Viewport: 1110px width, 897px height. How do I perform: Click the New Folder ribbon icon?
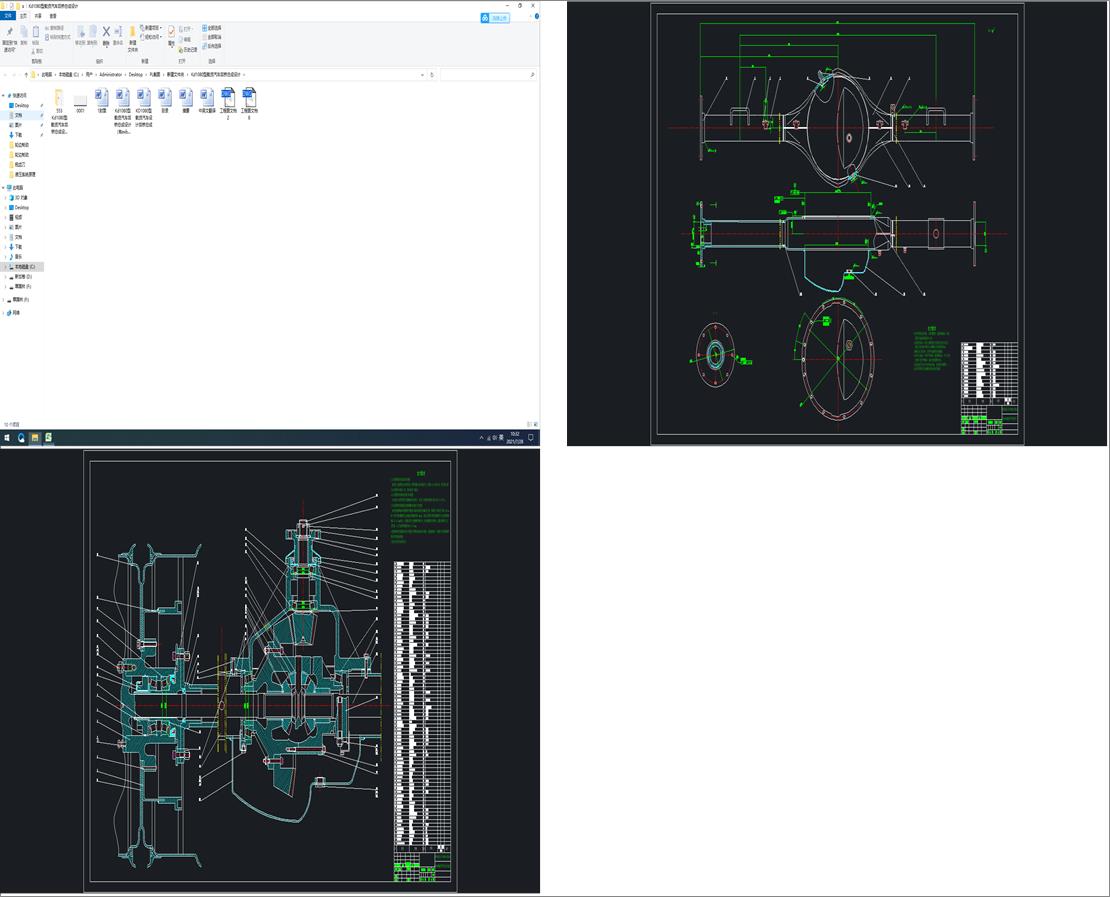[132, 33]
